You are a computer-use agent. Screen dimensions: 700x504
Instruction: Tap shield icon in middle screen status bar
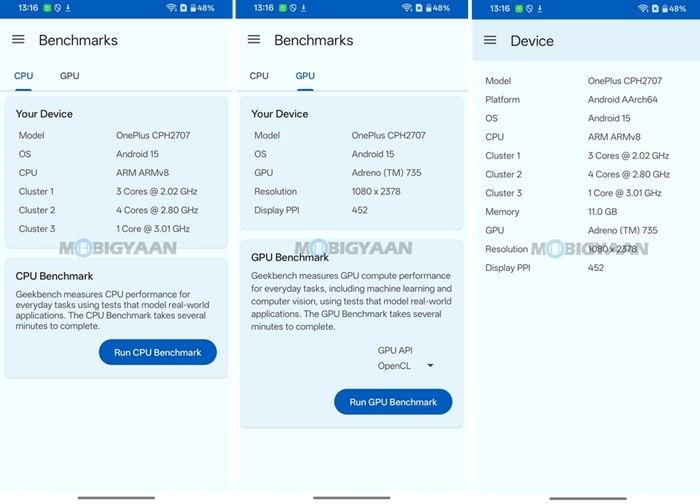coord(293,8)
